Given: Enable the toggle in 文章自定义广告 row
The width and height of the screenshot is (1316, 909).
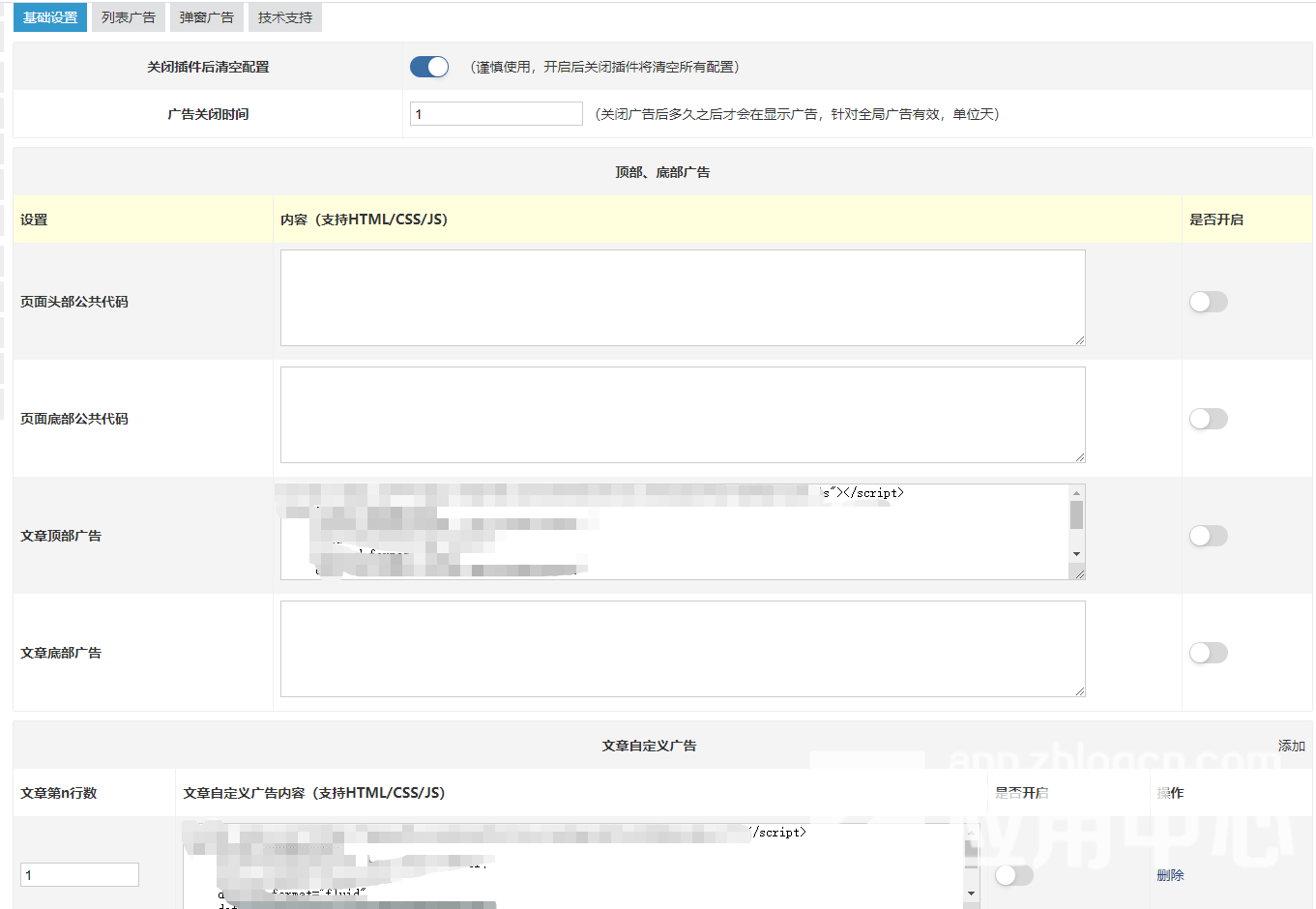Looking at the screenshot, I should coord(1013,875).
